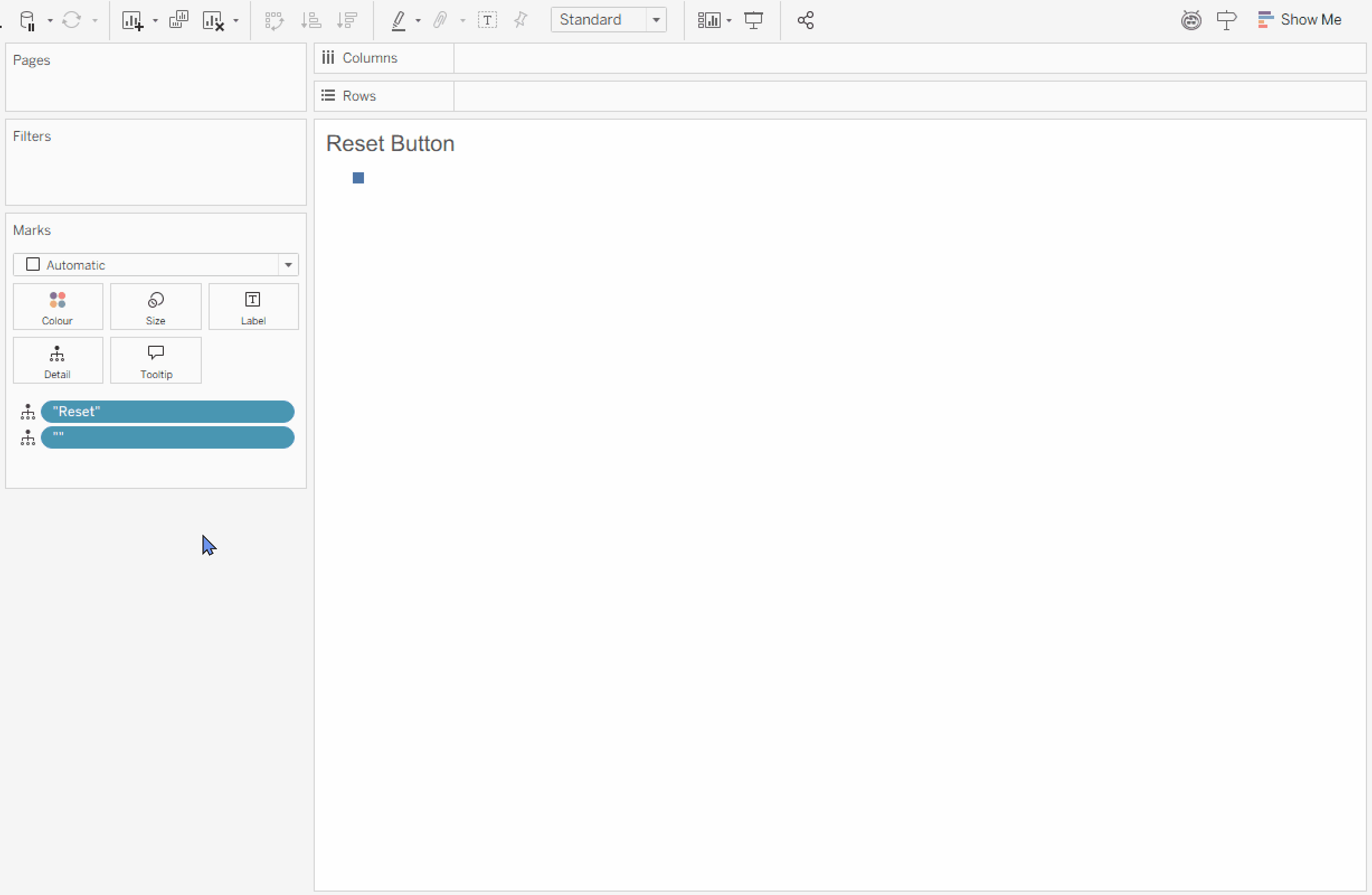Viewport: 1372px width, 895px height.
Task: Click the Highlight pen icon
Action: coord(398,21)
